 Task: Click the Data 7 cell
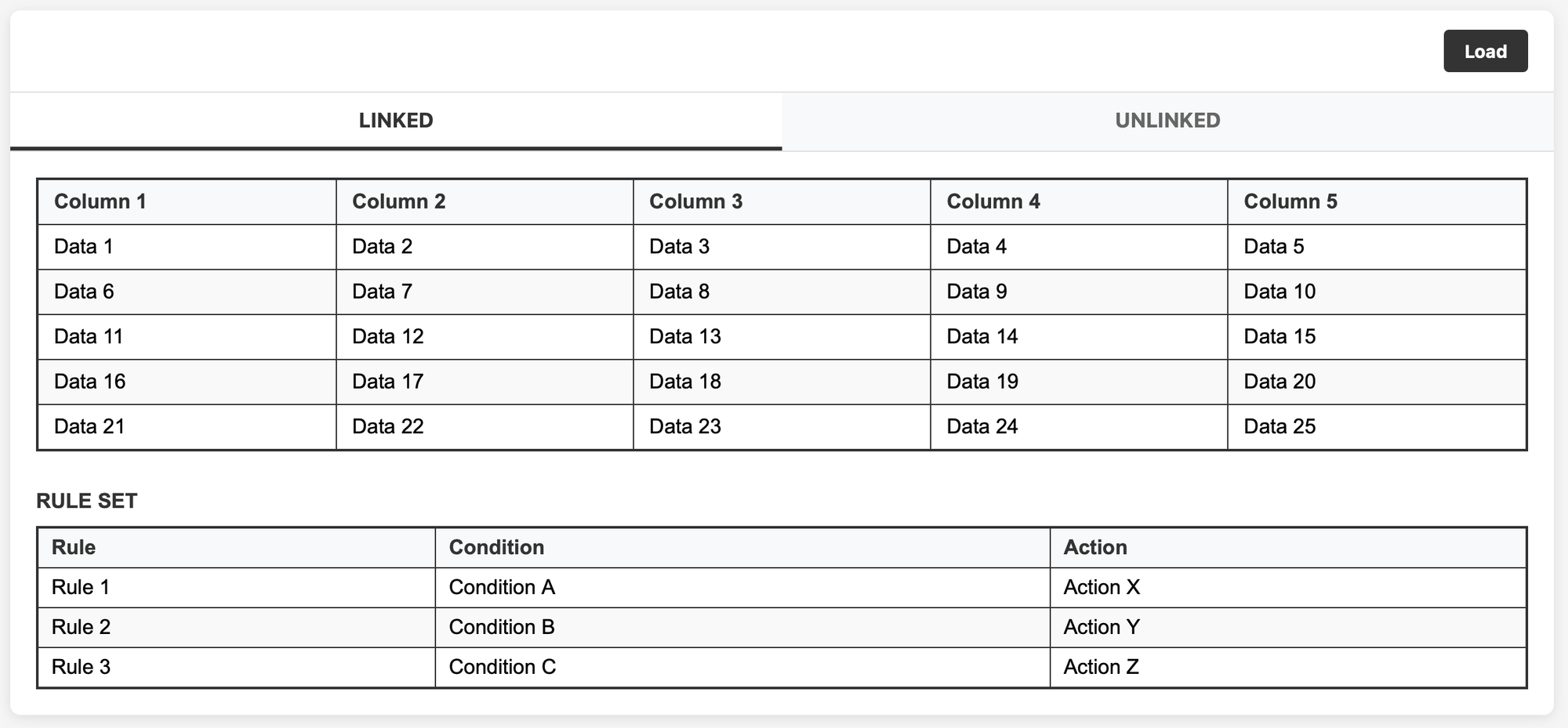pyautogui.click(x=485, y=292)
